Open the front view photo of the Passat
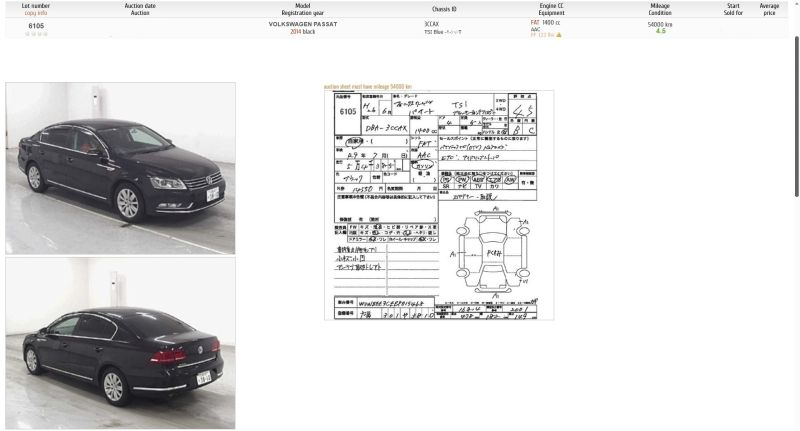Viewport: 800px width, 431px height. click(120, 168)
